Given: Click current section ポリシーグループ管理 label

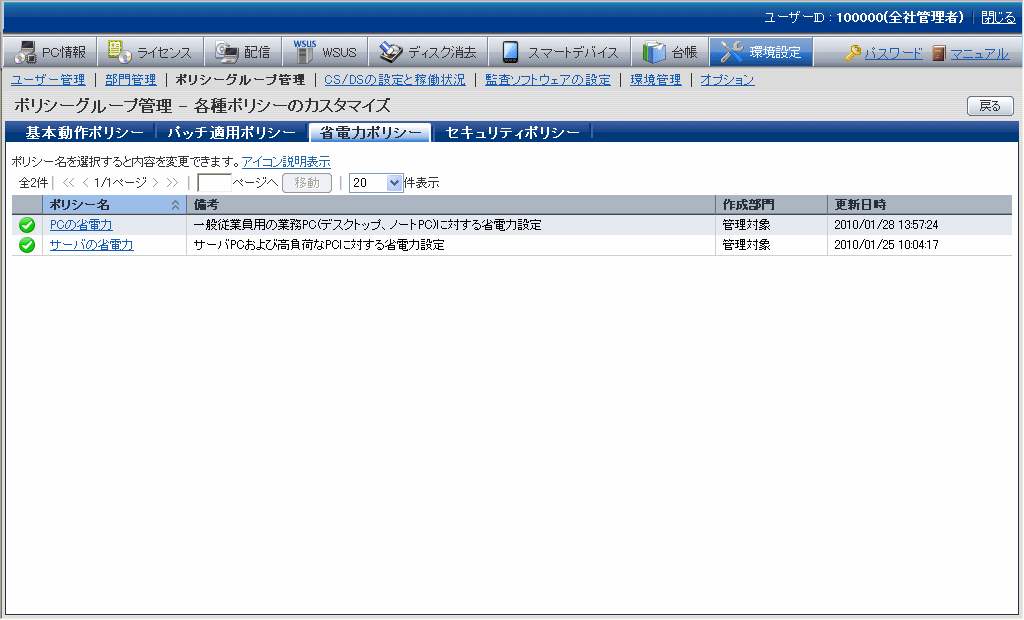Looking at the screenshot, I should pyautogui.click(x=240, y=80).
